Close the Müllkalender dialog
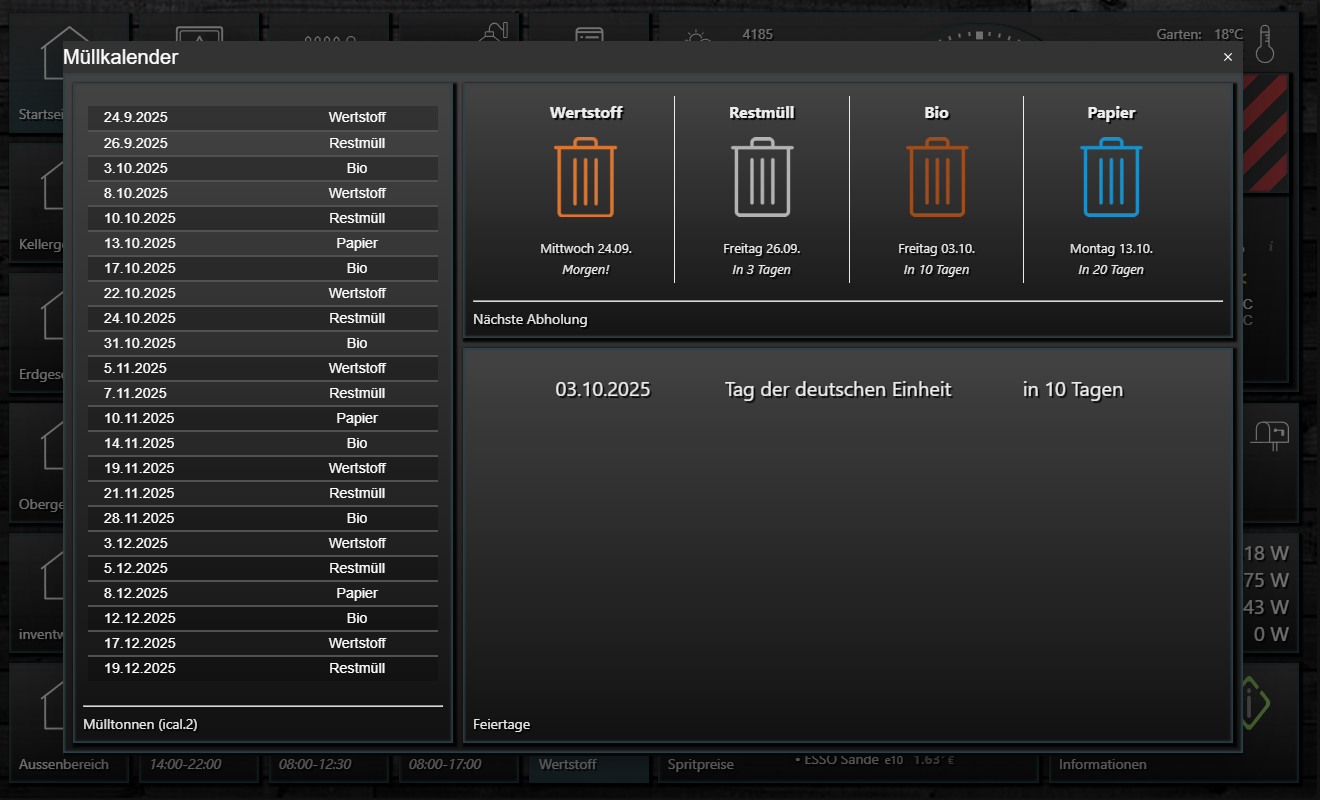This screenshot has width=1320, height=800. pyautogui.click(x=1228, y=57)
